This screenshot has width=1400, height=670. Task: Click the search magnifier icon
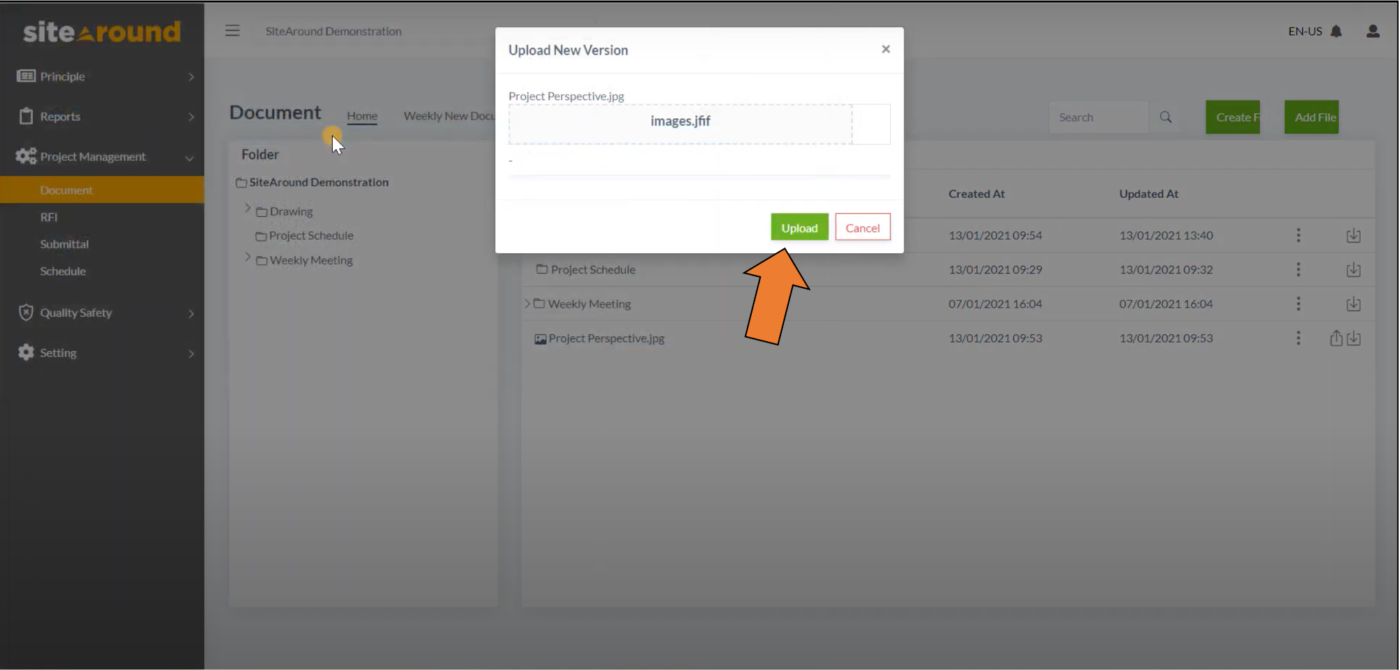[1165, 117]
